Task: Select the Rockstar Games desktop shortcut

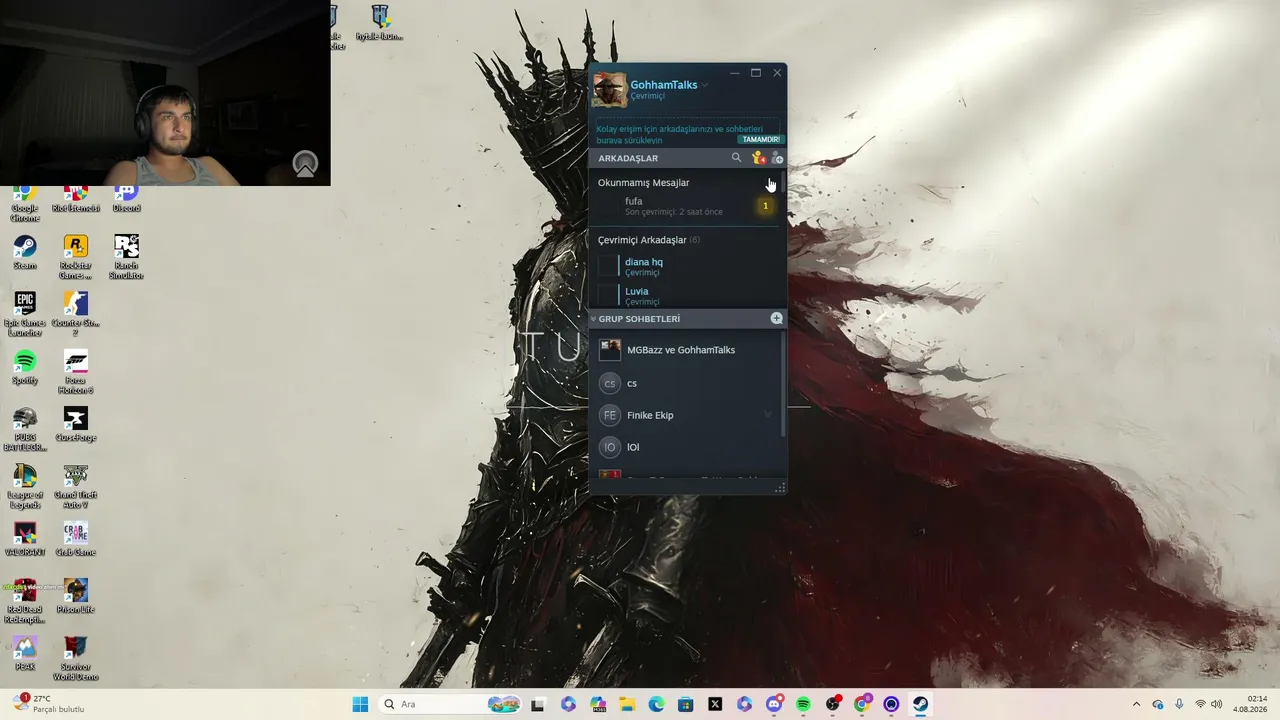Action: 75,257
